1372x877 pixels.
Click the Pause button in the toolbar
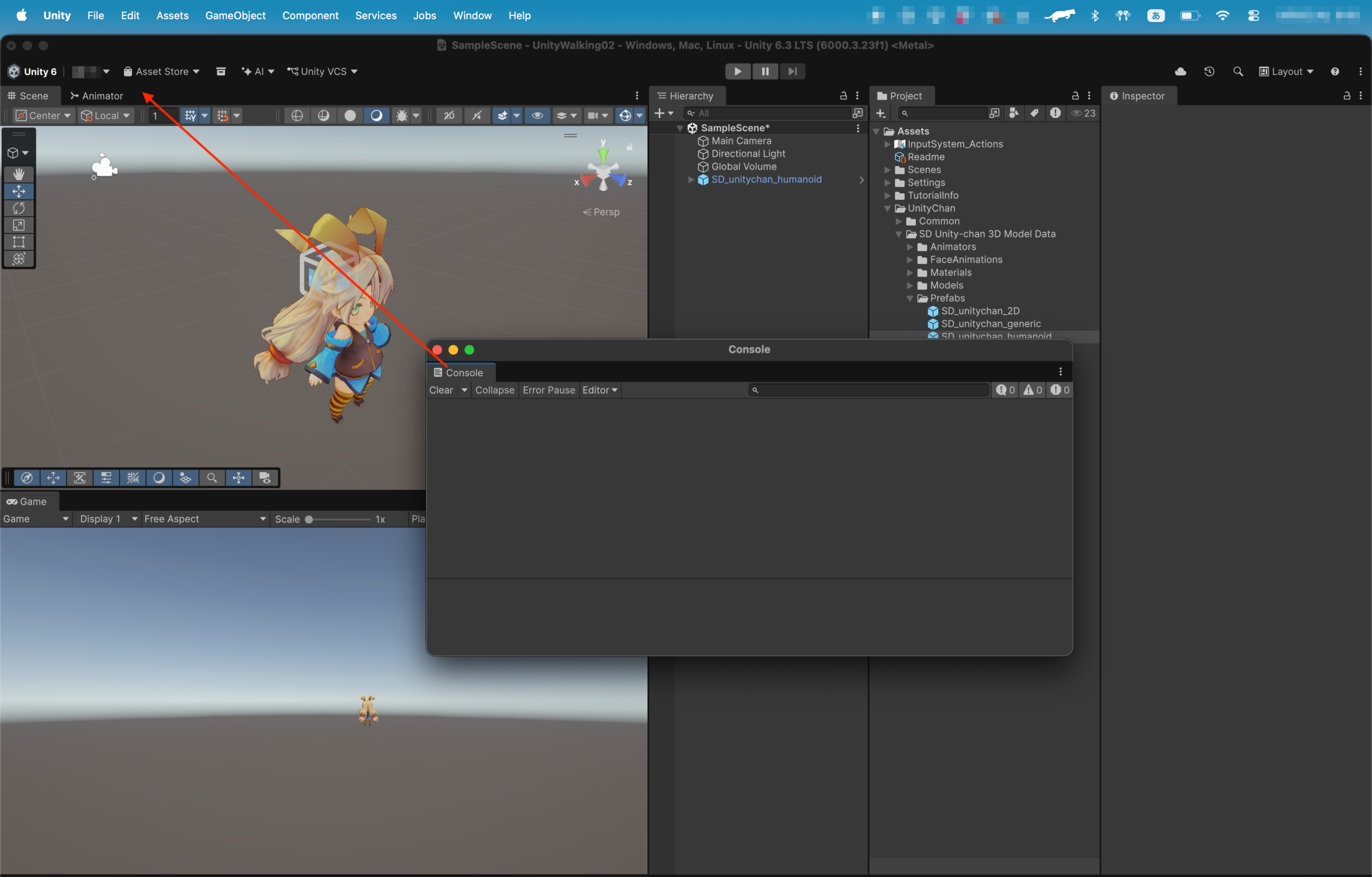click(x=765, y=71)
